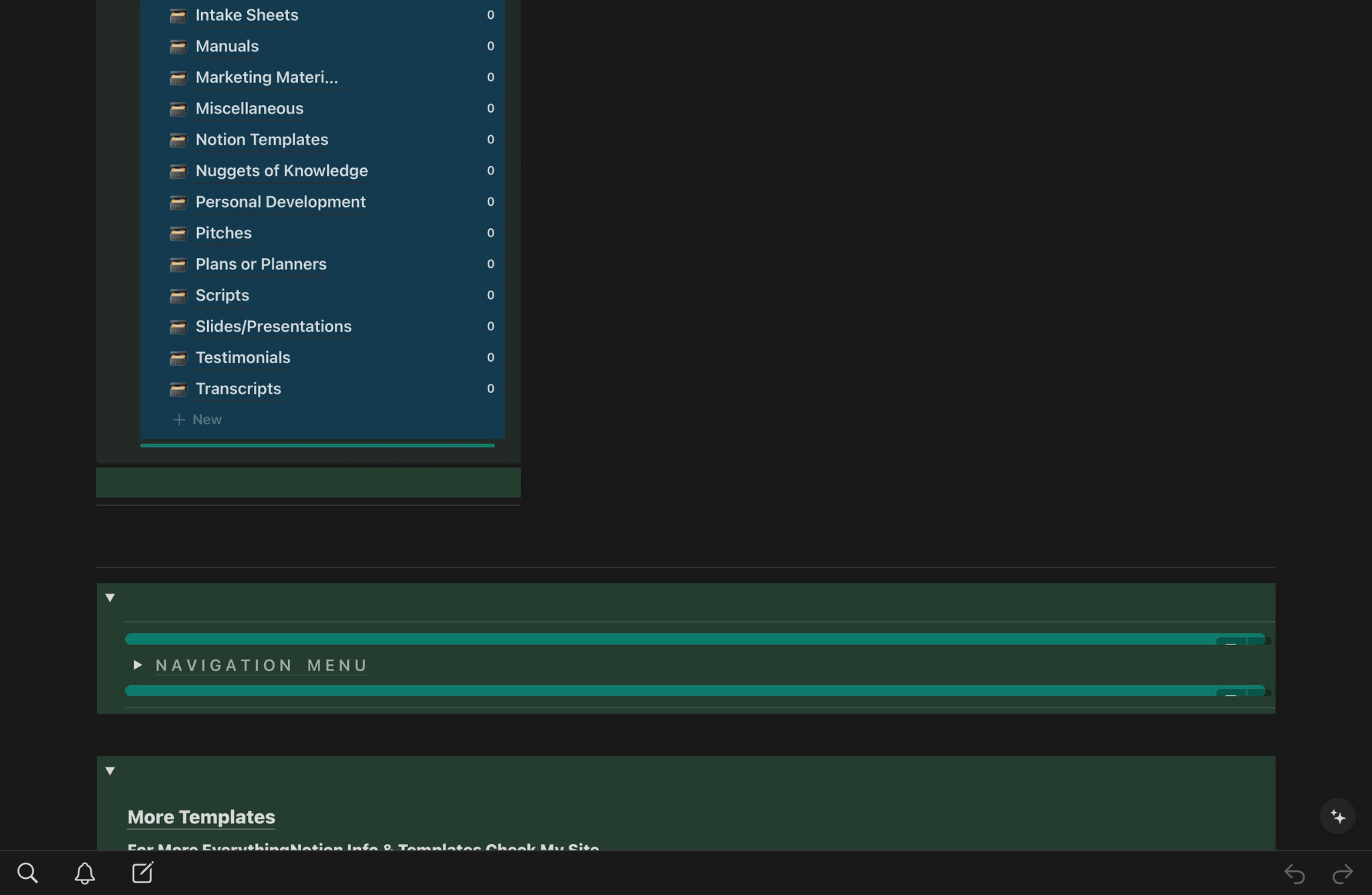The width and height of the screenshot is (1372, 895).
Task: Open the Personal Development entry
Action: pos(280,202)
